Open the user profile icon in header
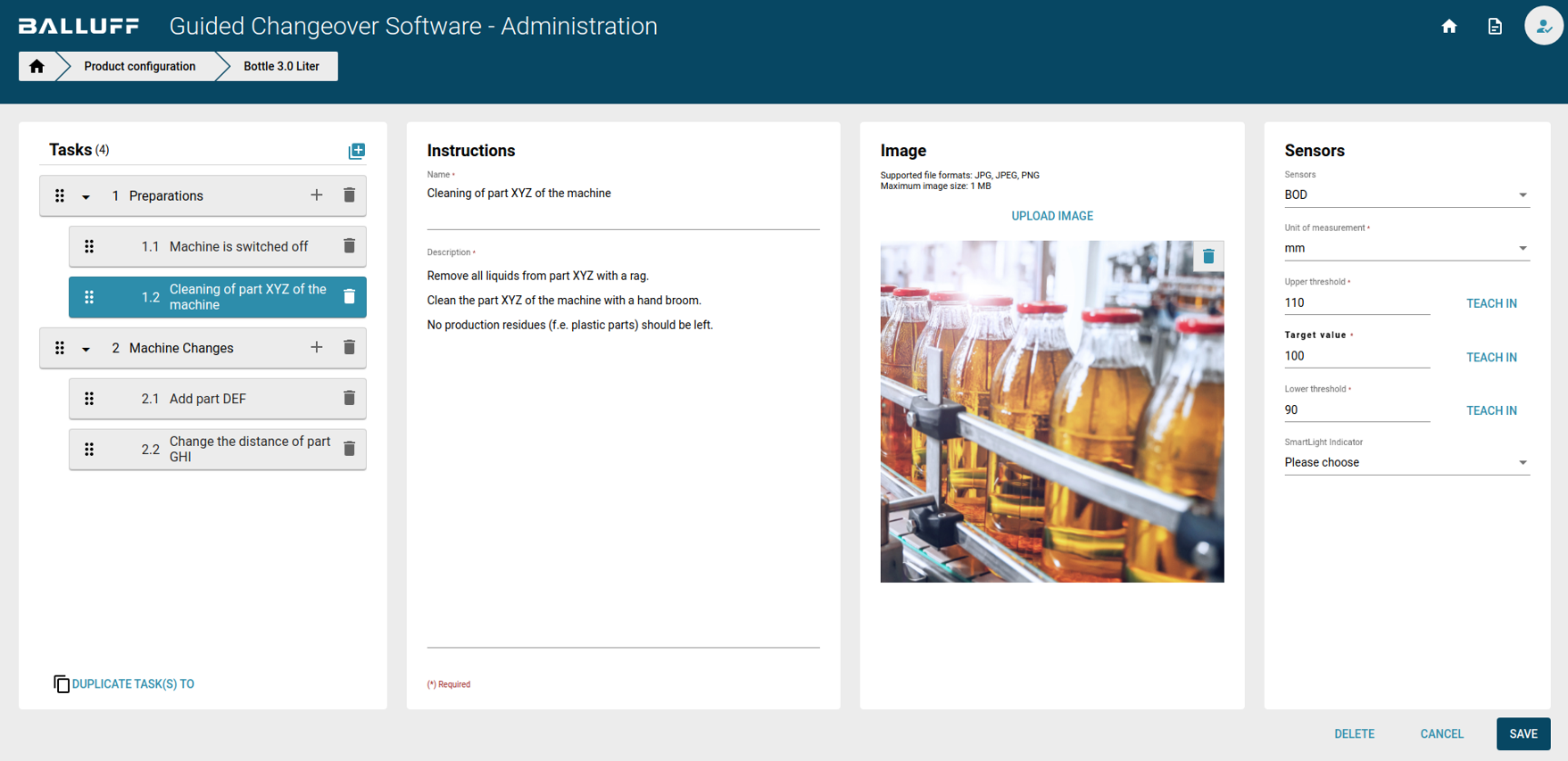The image size is (1568, 761). coord(1542,26)
